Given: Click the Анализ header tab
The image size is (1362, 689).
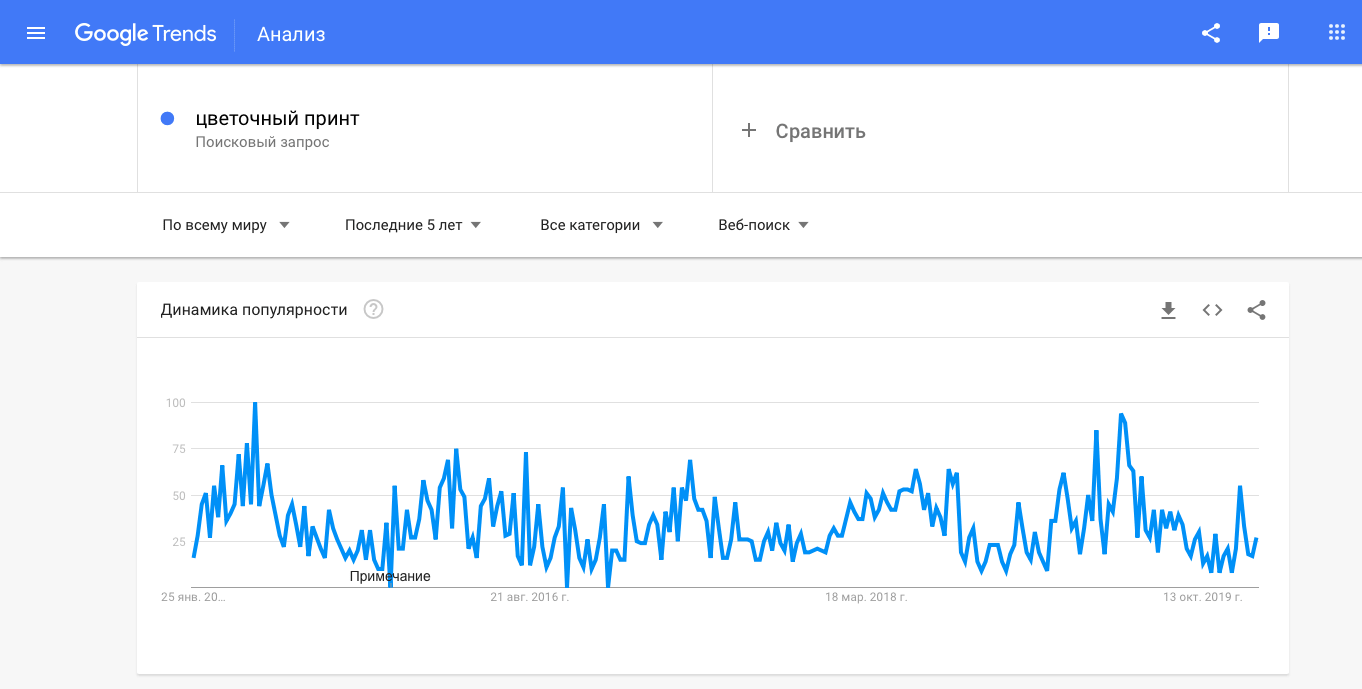Looking at the screenshot, I should point(291,34).
